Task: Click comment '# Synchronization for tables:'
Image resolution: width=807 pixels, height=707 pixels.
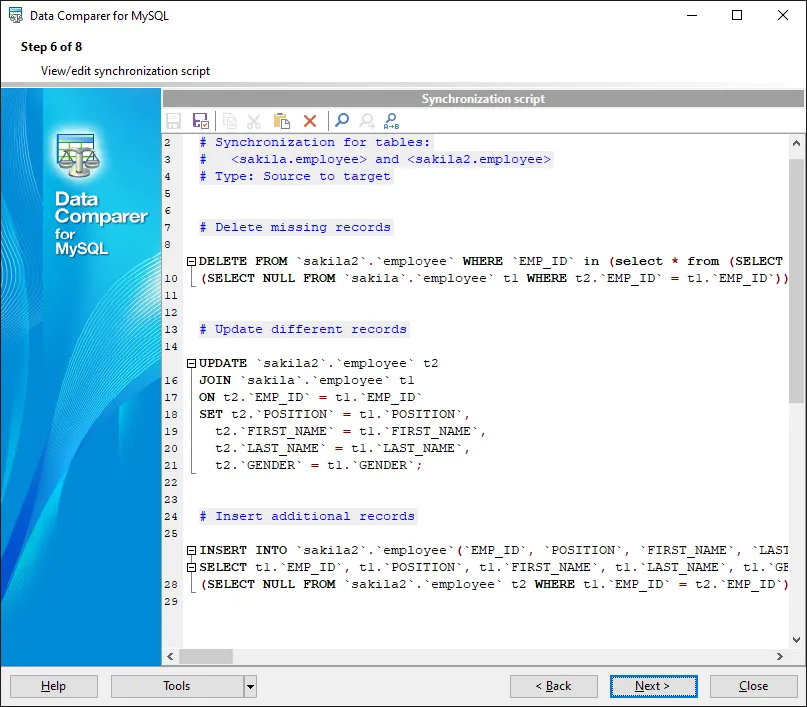Action: [x=315, y=143]
